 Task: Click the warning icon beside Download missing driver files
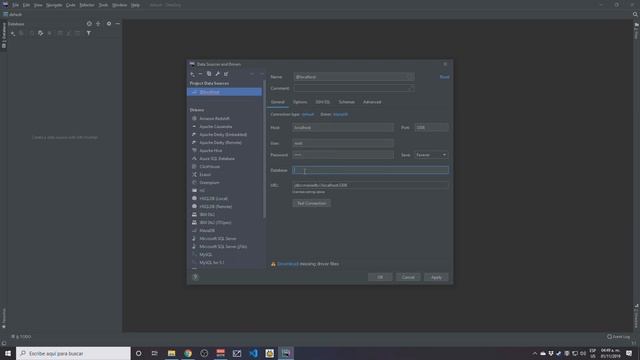pos(273,264)
